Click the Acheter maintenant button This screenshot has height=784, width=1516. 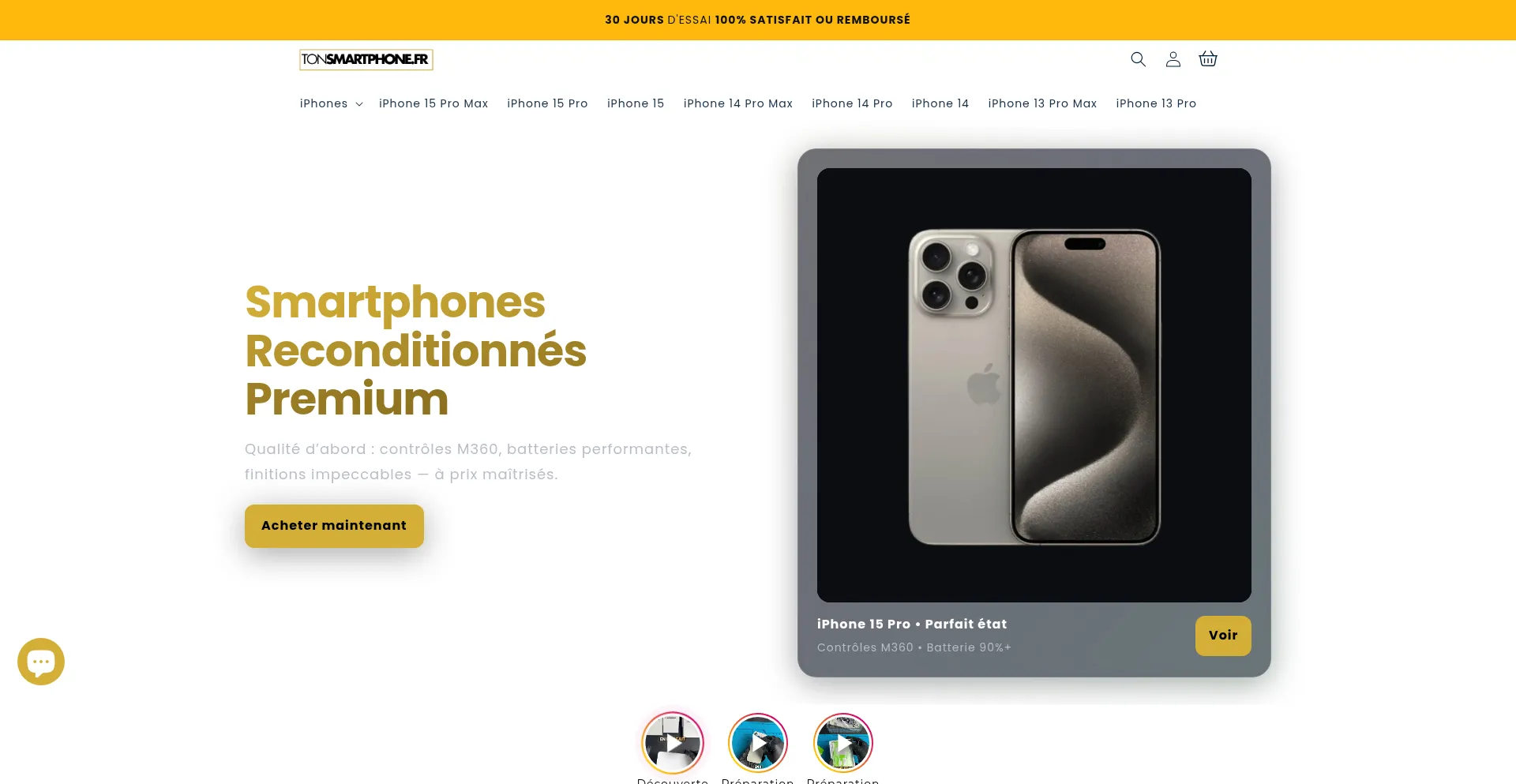(334, 526)
